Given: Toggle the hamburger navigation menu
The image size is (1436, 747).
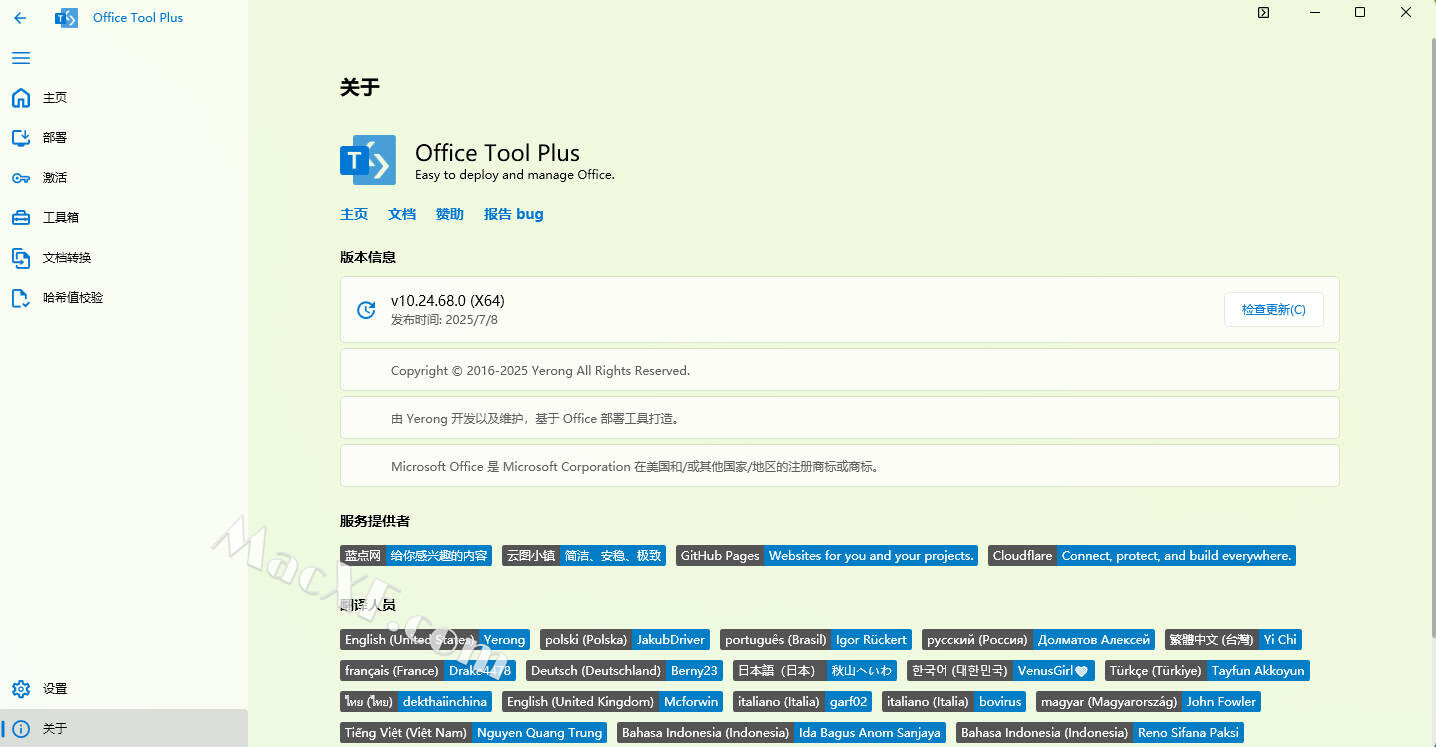Looking at the screenshot, I should pyautogui.click(x=21, y=58).
